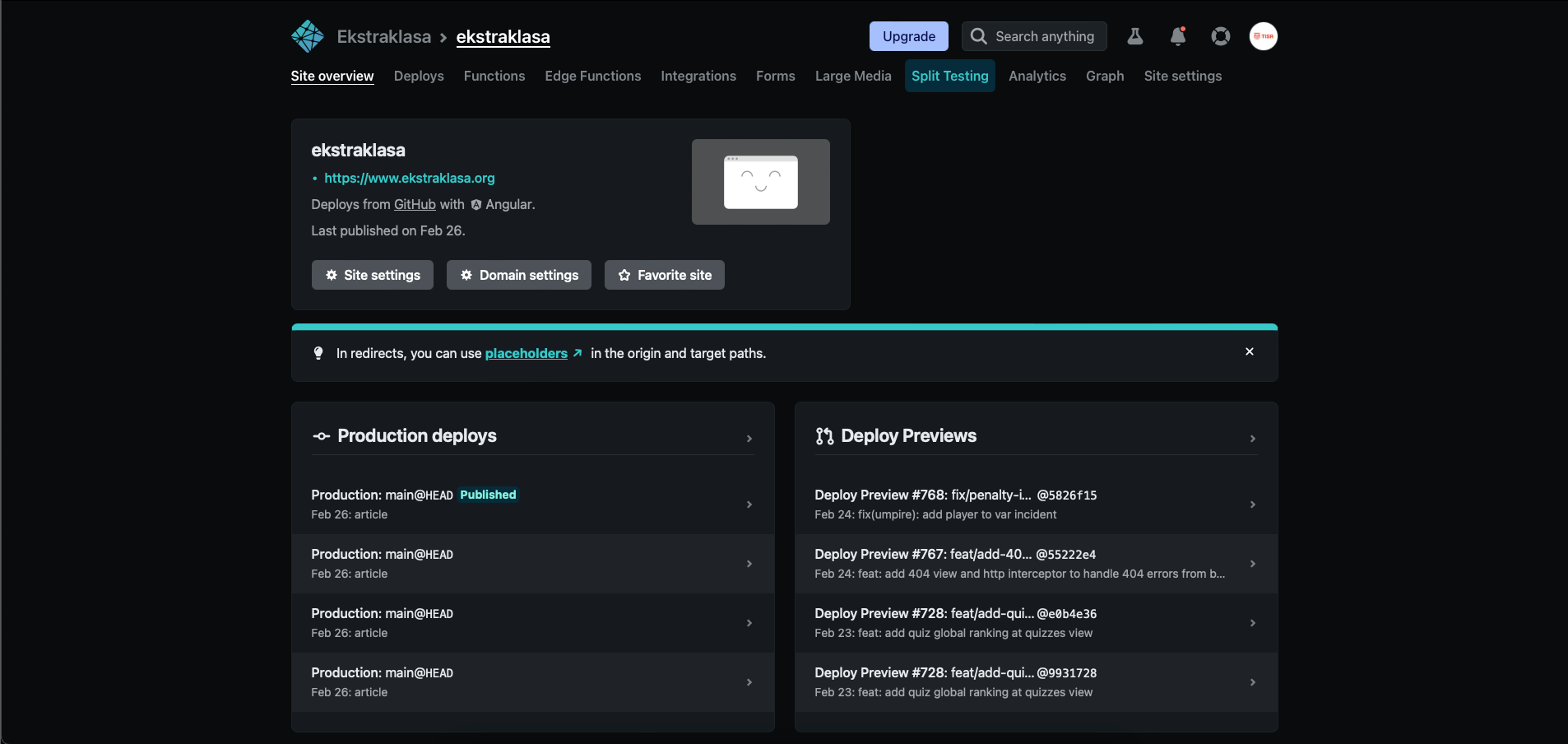The image size is (1568, 744).
Task: Open Deploy Preview @e0b4e36 chevron
Action: (1253, 623)
